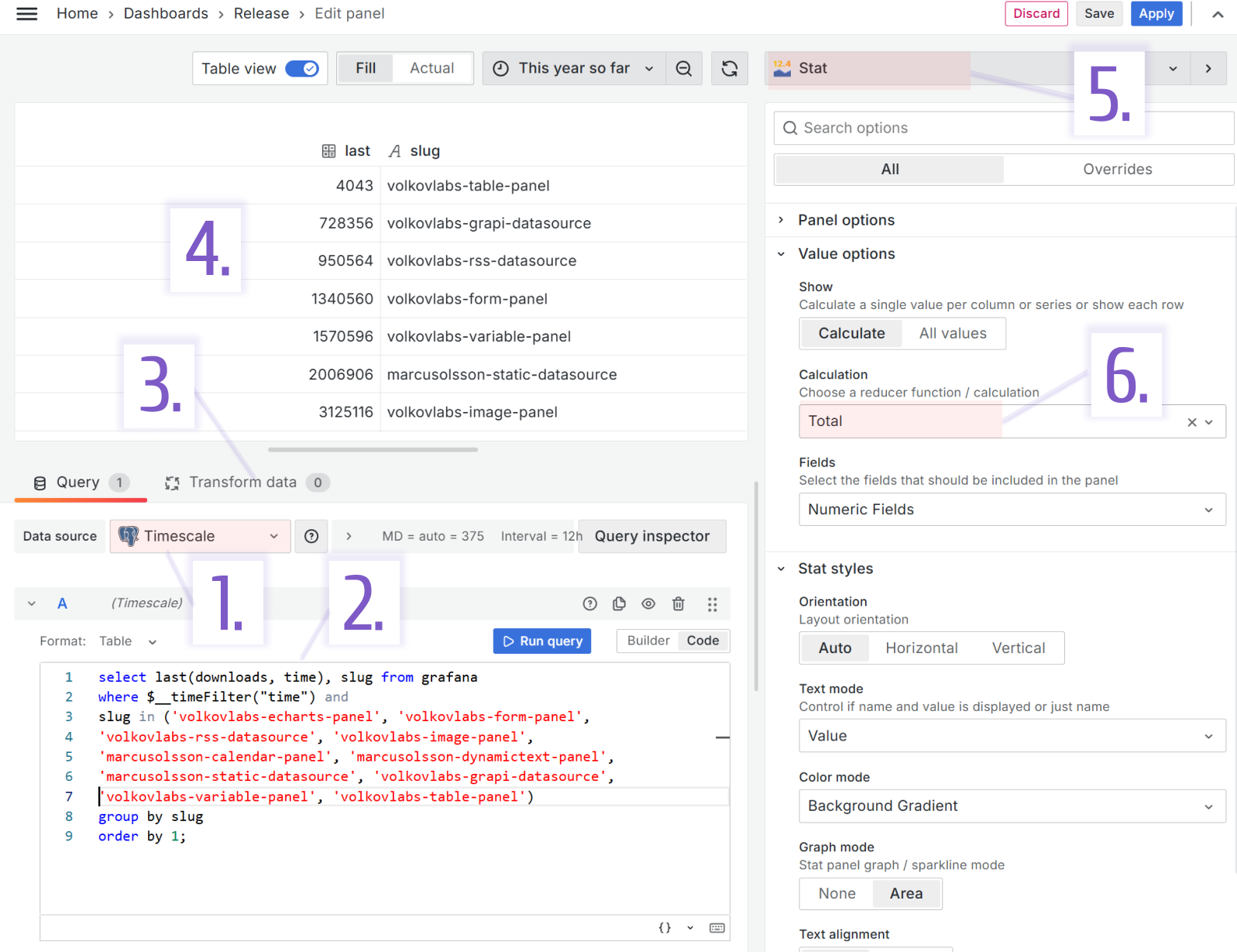Collapse Value options section

846,253
